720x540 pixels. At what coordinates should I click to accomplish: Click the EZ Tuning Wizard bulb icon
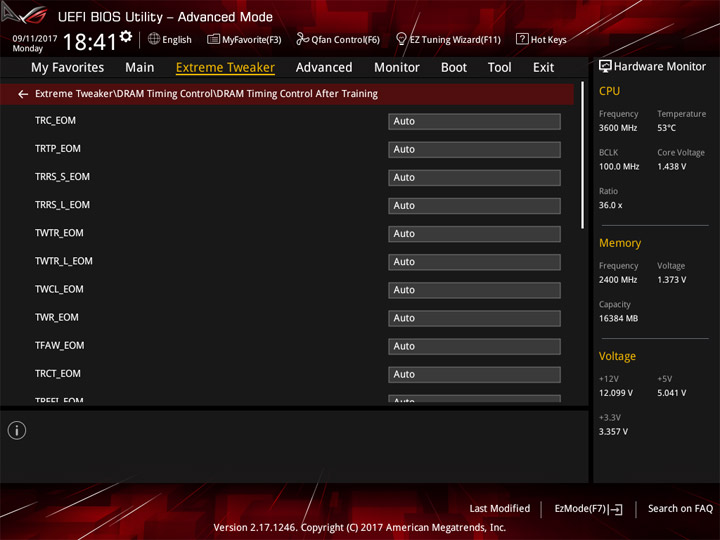tap(401, 39)
